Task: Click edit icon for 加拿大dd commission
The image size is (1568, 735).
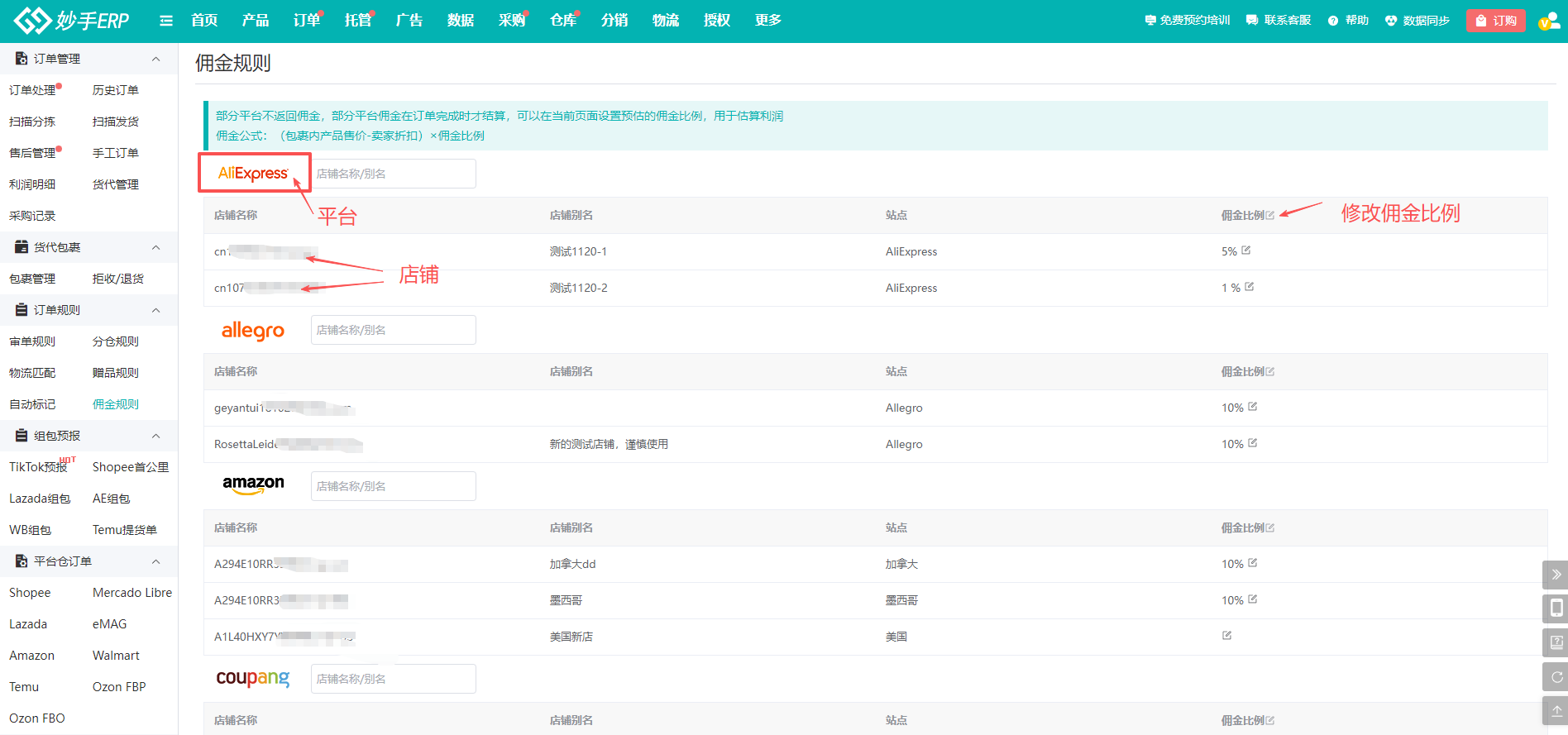Action: tap(1252, 563)
